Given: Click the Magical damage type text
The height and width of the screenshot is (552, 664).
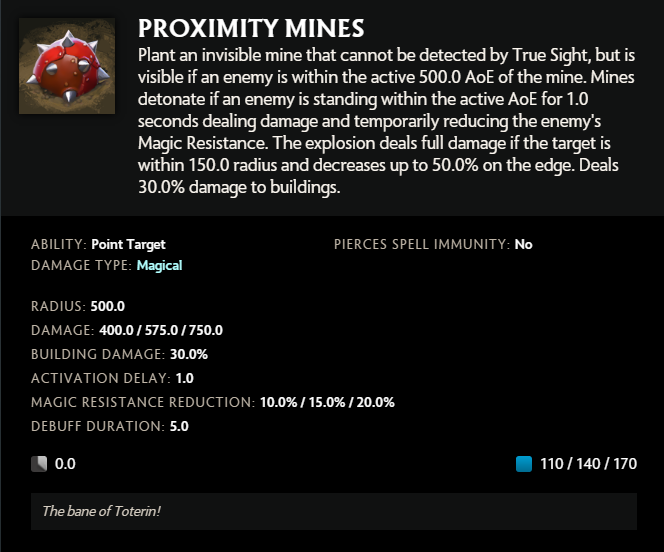Looking at the screenshot, I should click(x=160, y=265).
